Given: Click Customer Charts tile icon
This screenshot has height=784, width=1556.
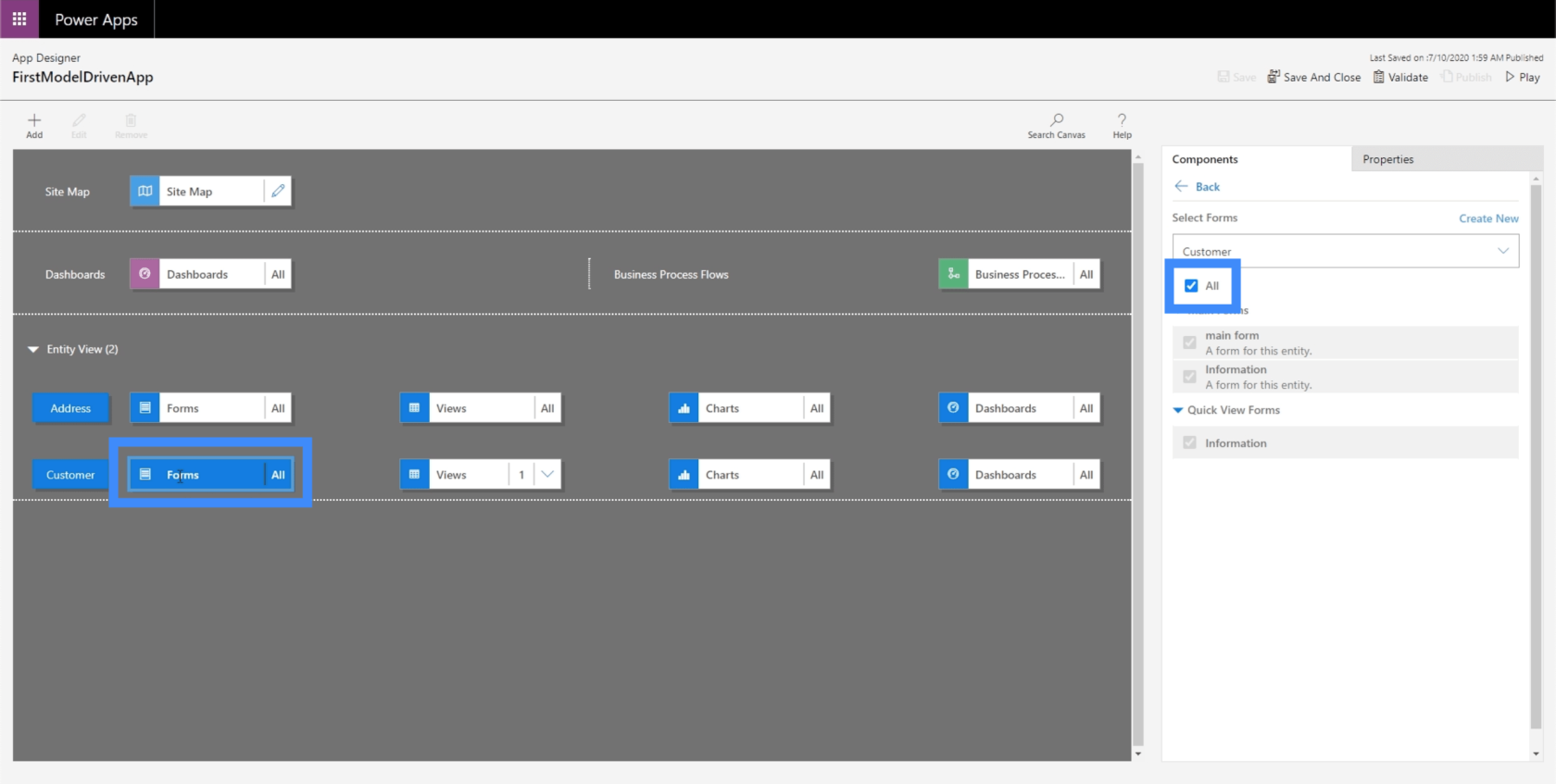Looking at the screenshot, I should [x=684, y=475].
